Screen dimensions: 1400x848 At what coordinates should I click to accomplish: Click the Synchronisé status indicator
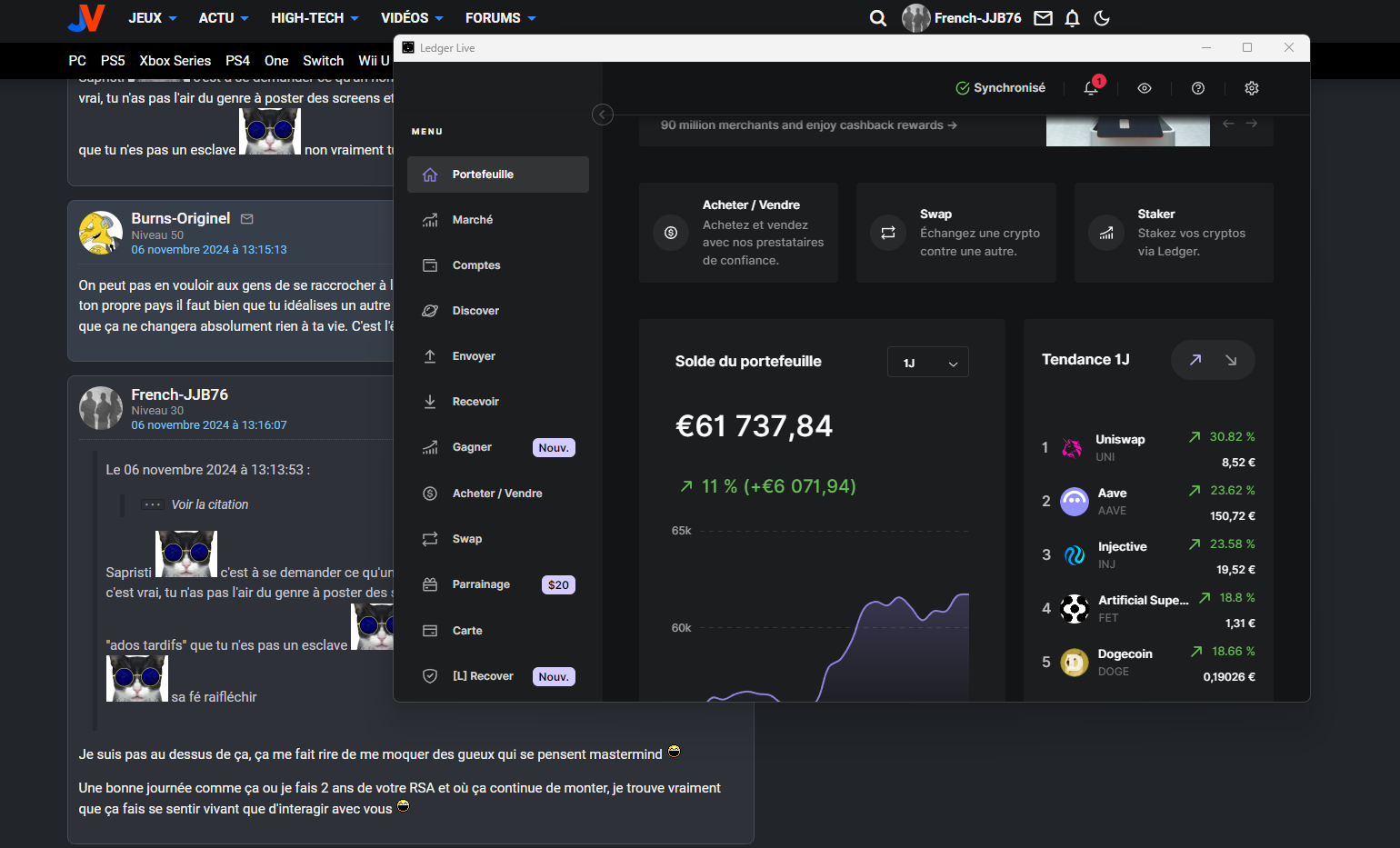1000,88
